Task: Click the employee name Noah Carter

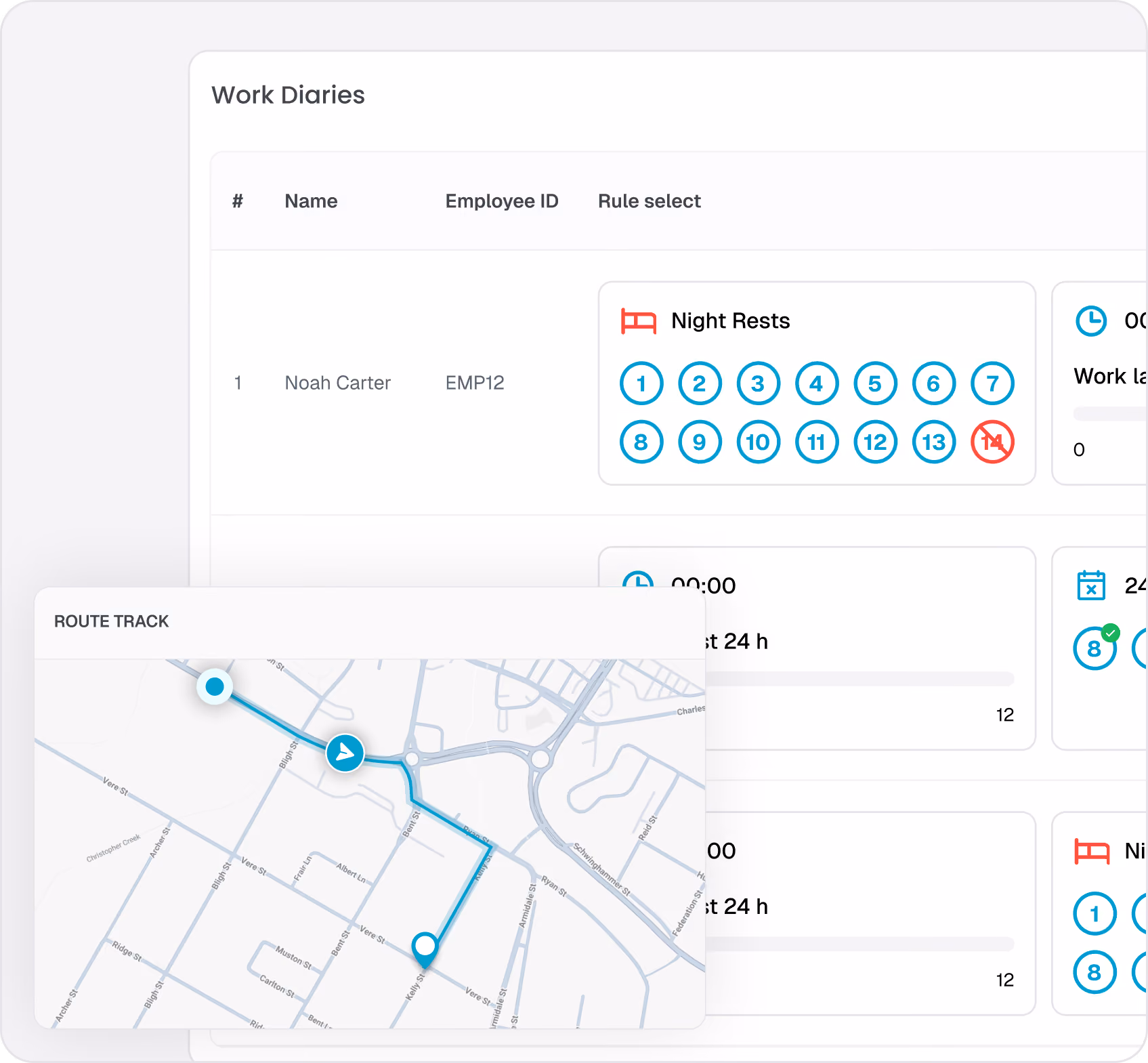Action: (337, 383)
